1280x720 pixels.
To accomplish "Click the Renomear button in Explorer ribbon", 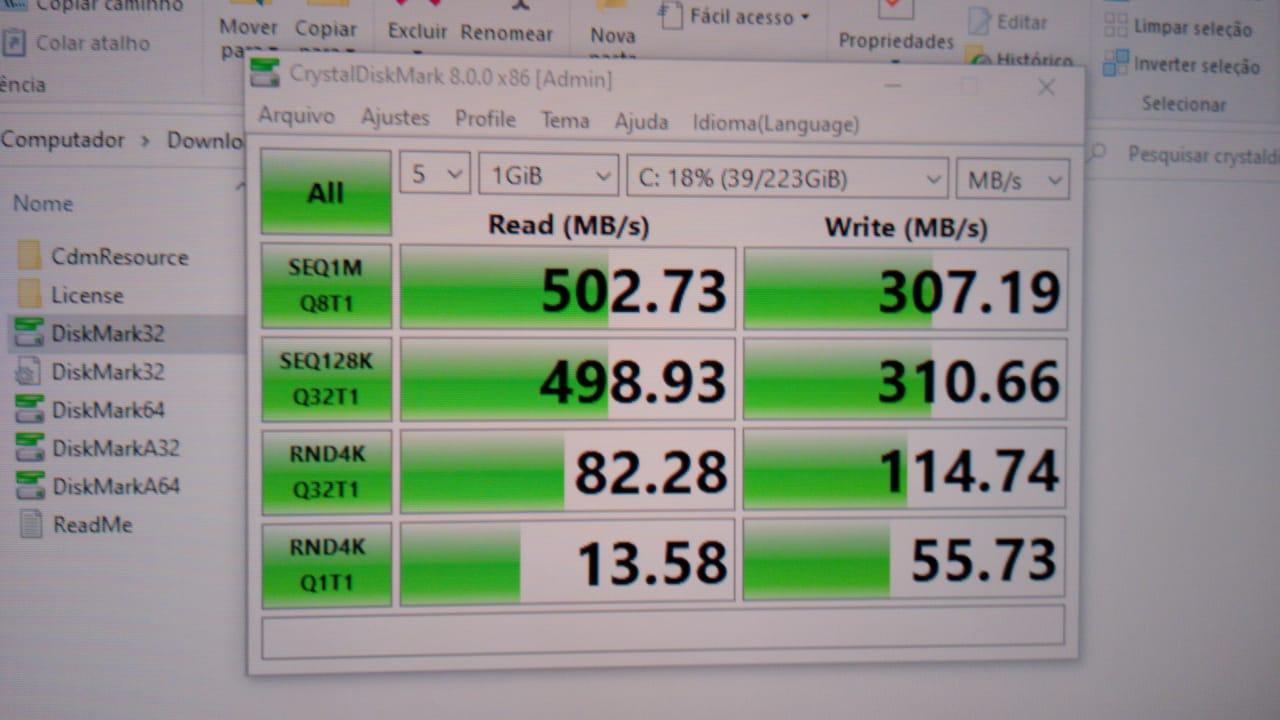I will pyautogui.click(x=506, y=32).
